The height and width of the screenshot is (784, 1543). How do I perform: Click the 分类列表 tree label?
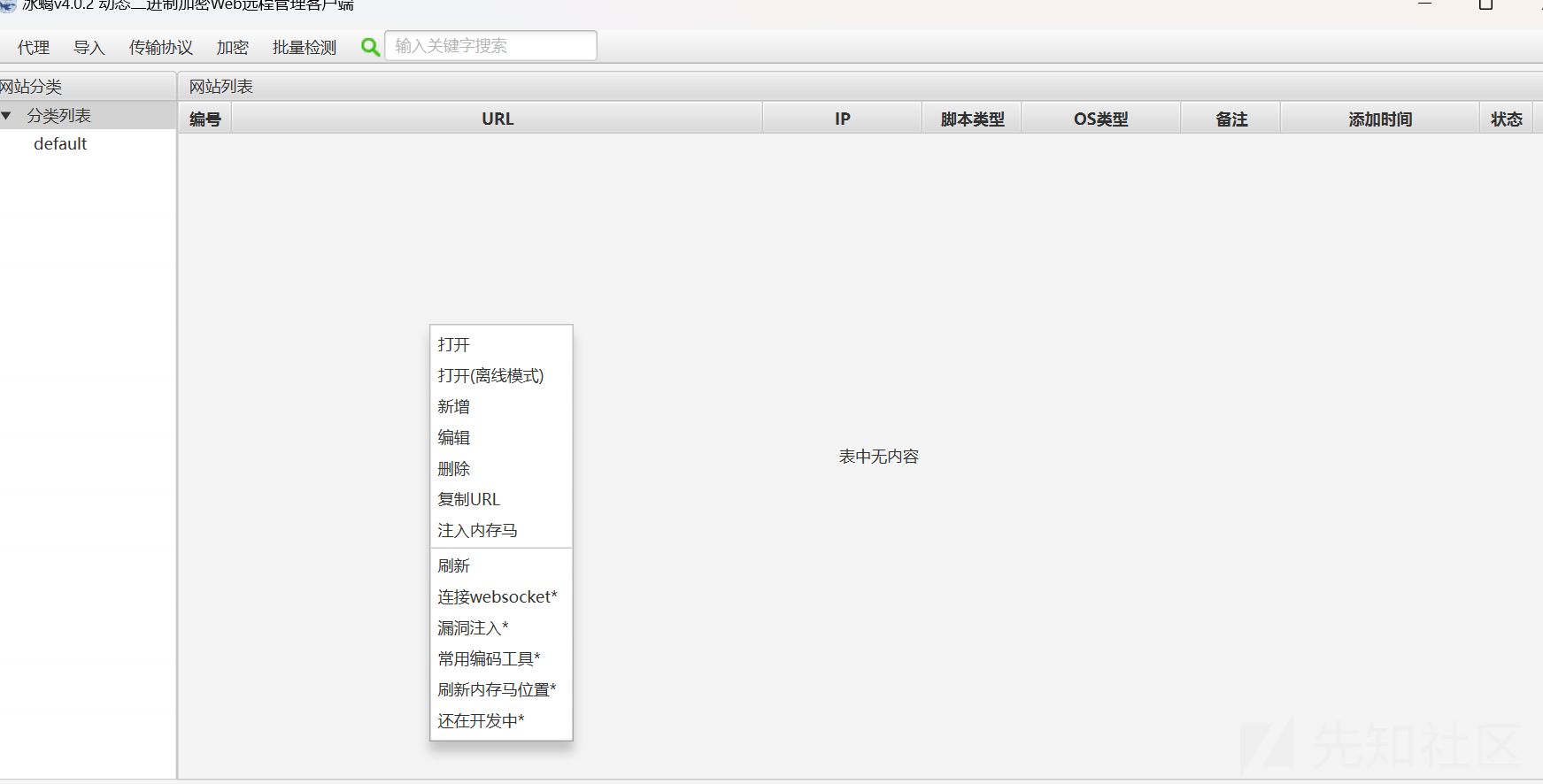pyautogui.click(x=58, y=116)
